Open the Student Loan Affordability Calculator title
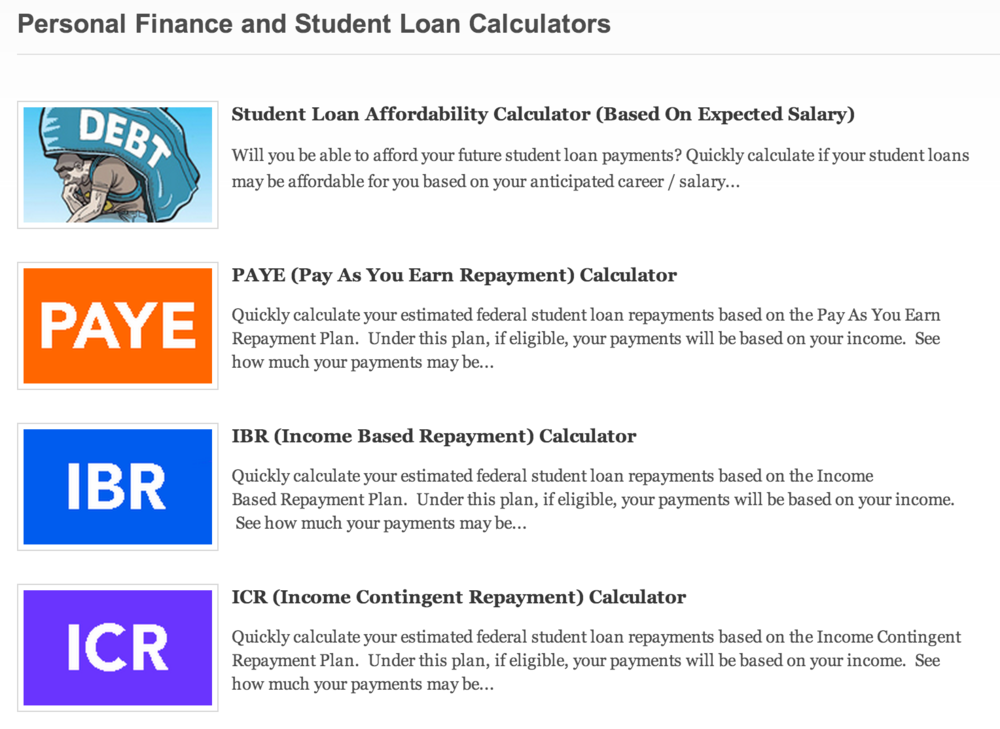Screen dimensions: 1000x729 coord(543,114)
